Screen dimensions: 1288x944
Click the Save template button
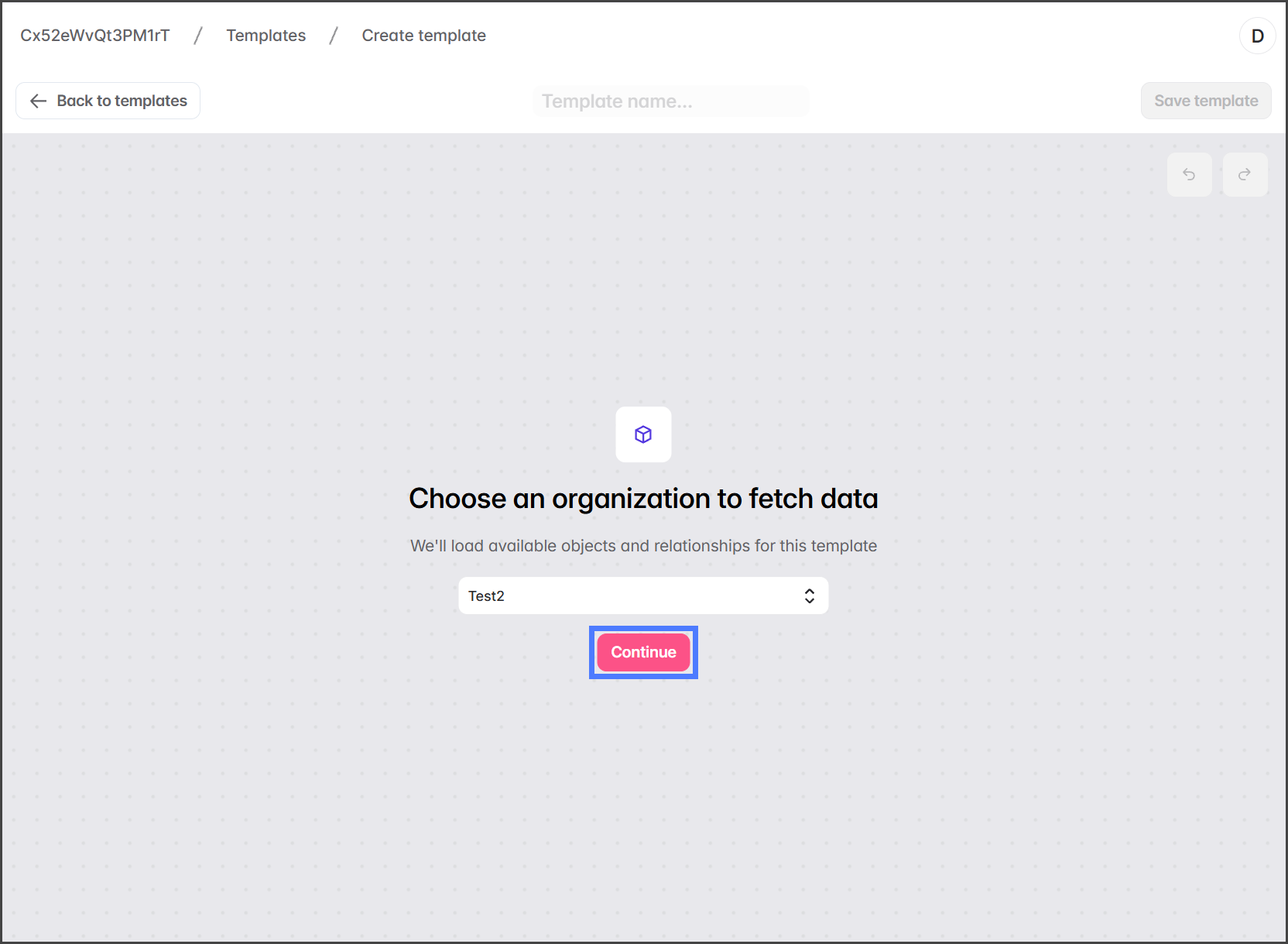pyautogui.click(x=1205, y=101)
